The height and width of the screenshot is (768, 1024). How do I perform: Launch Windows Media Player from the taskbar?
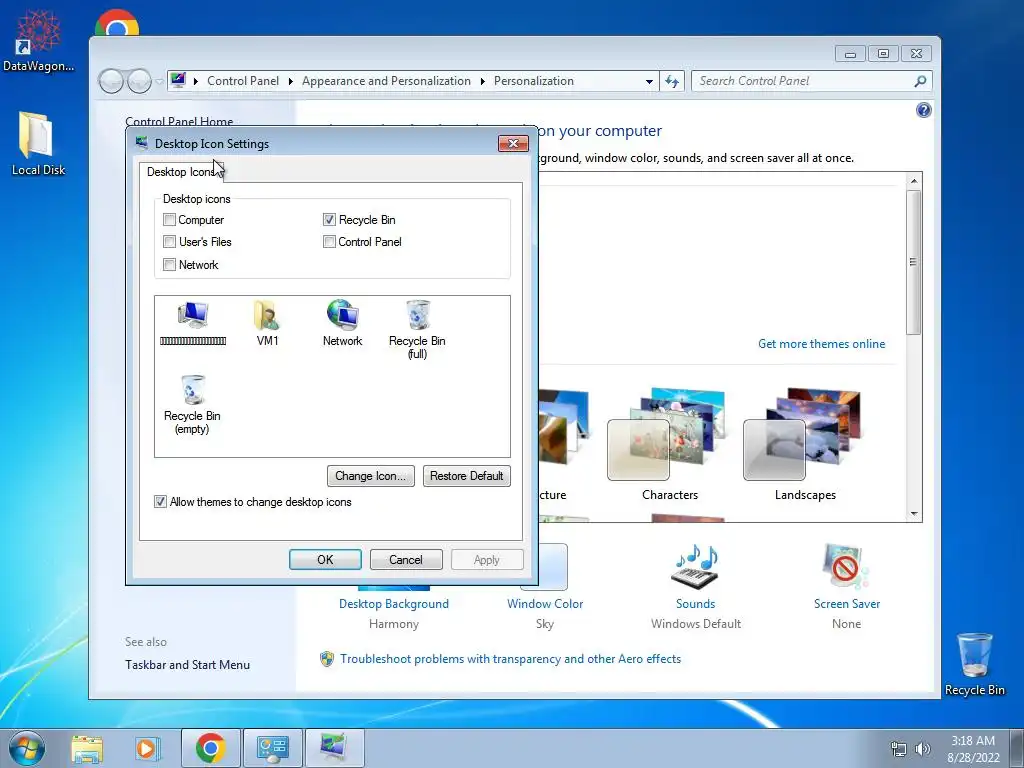click(147, 748)
